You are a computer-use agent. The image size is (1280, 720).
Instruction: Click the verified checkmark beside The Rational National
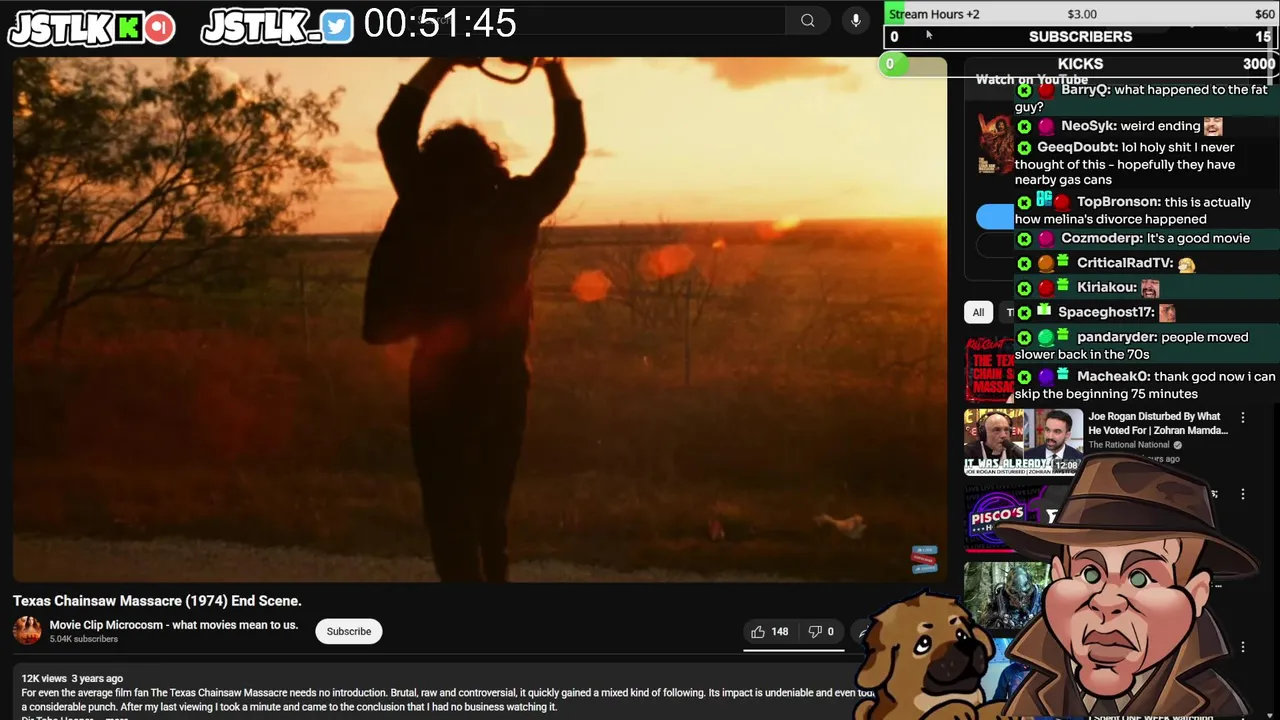pyautogui.click(x=1177, y=445)
